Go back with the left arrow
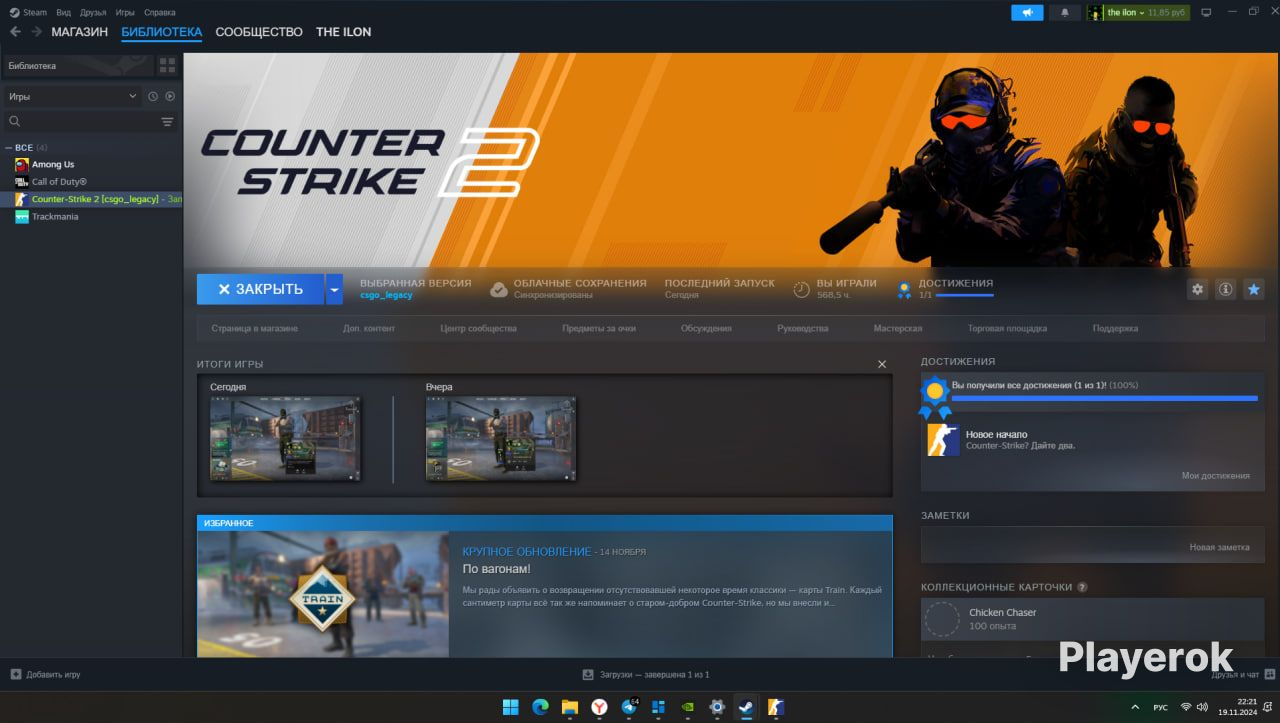The image size is (1280, 723). click(x=15, y=32)
